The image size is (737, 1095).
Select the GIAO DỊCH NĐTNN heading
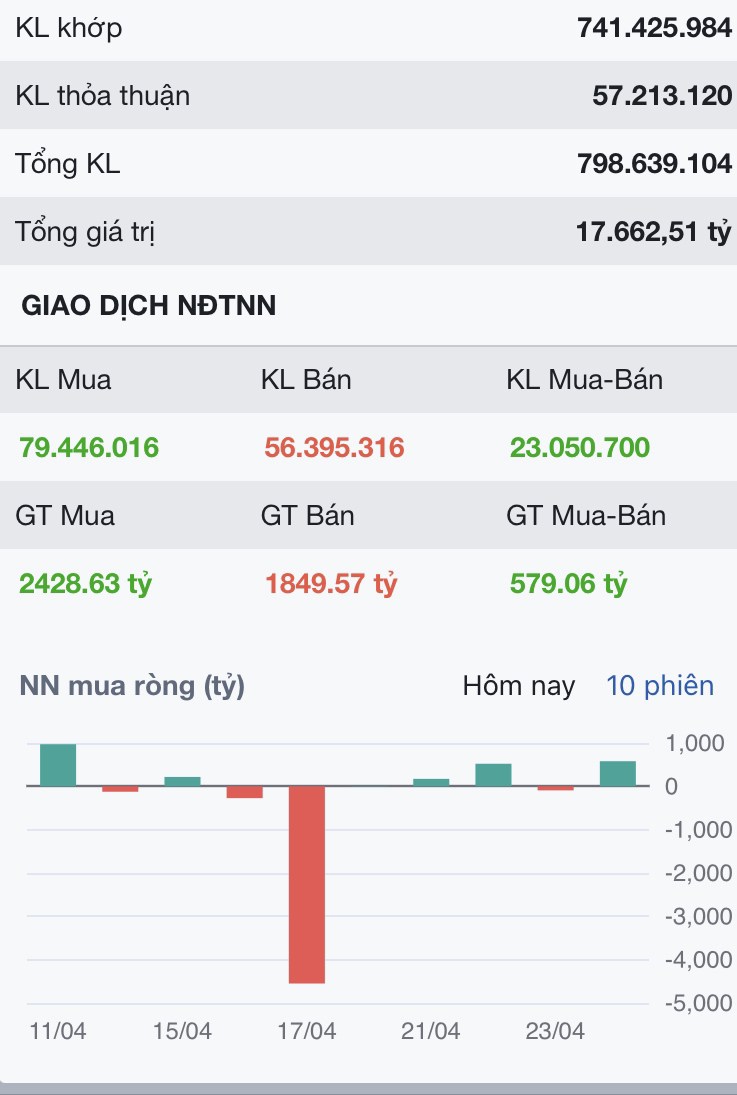click(149, 306)
